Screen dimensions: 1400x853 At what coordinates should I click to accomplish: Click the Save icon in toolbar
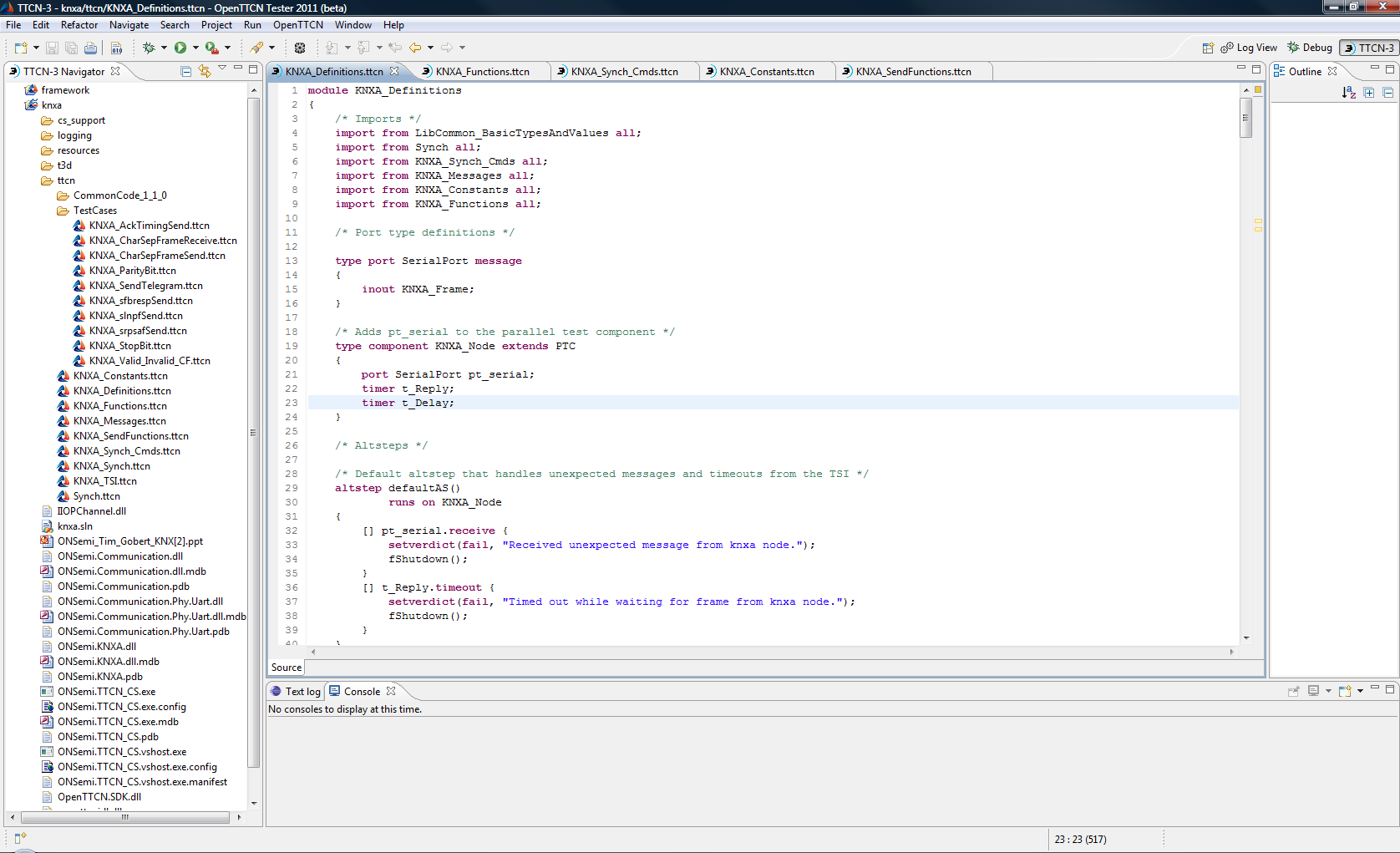[52, 48]
